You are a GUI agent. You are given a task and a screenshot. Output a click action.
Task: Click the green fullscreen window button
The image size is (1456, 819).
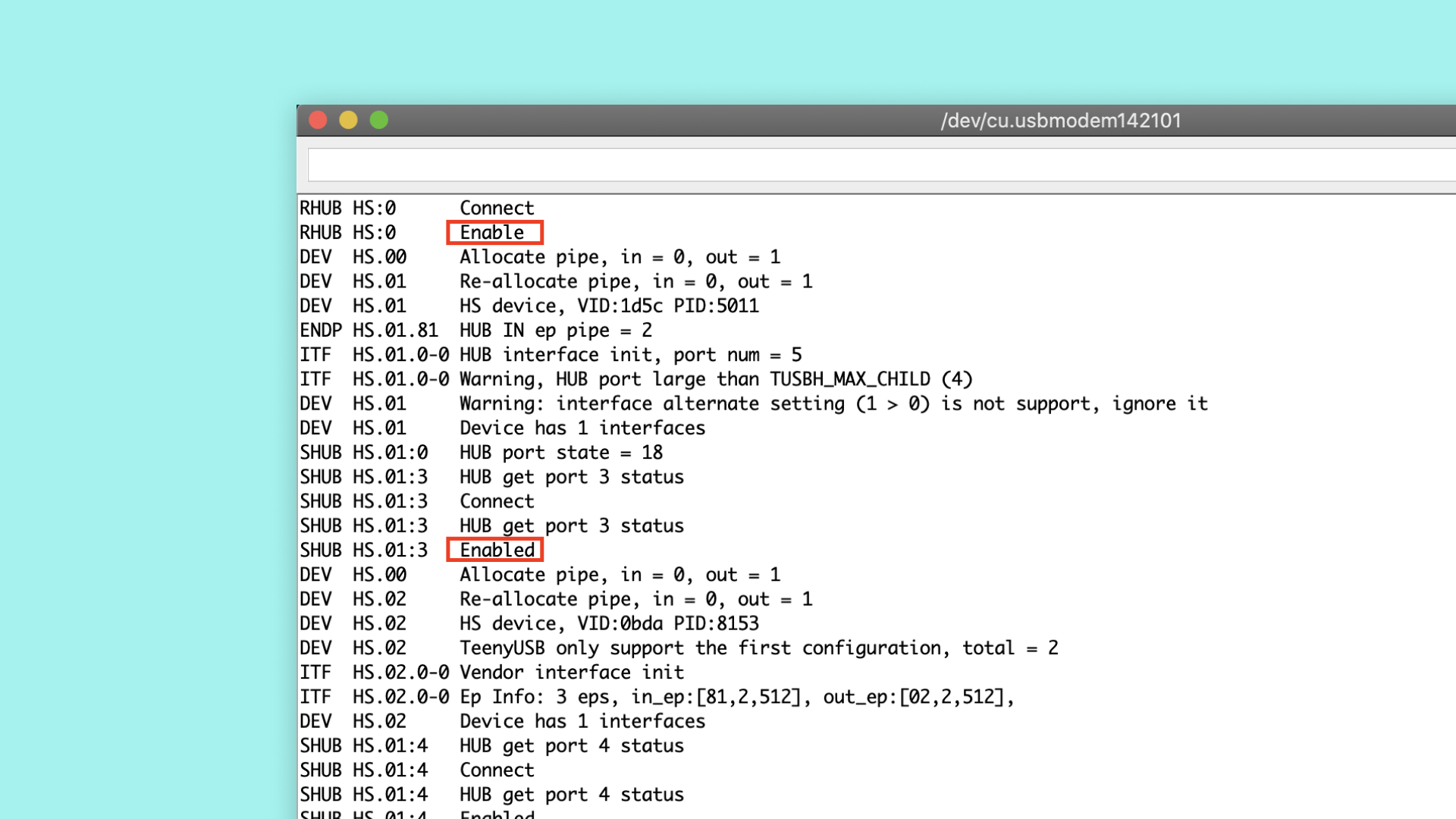pos(378,121)
